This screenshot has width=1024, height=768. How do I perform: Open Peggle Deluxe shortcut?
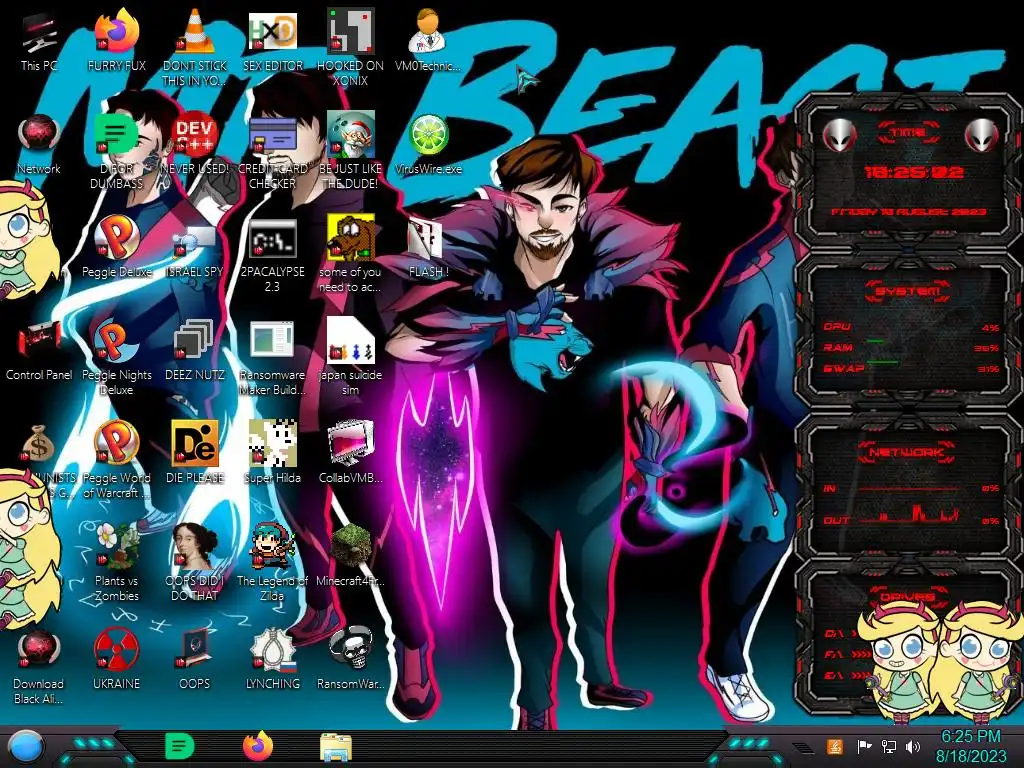pos(116,248)
